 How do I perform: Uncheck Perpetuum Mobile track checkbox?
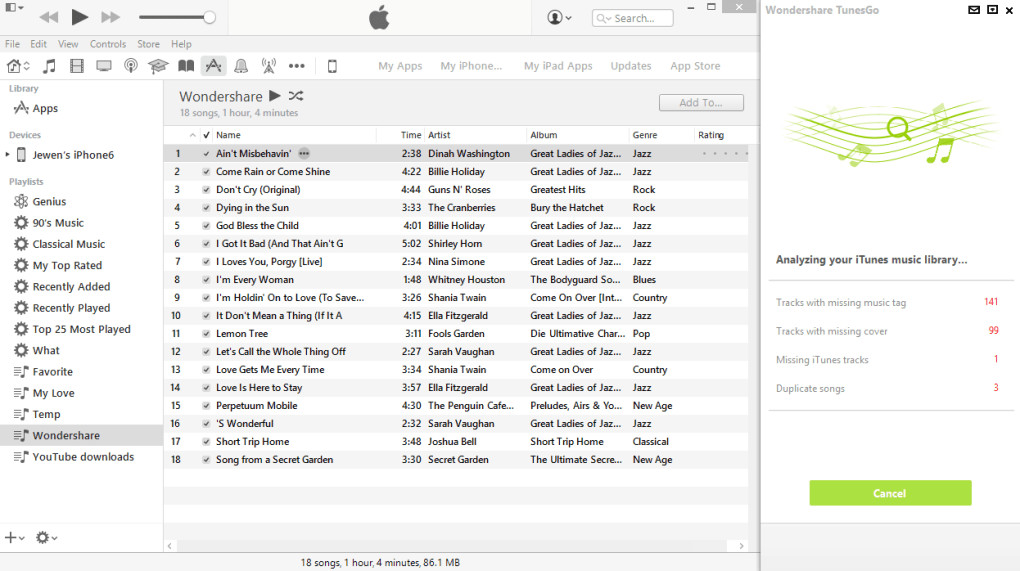[x=206, y=405]
